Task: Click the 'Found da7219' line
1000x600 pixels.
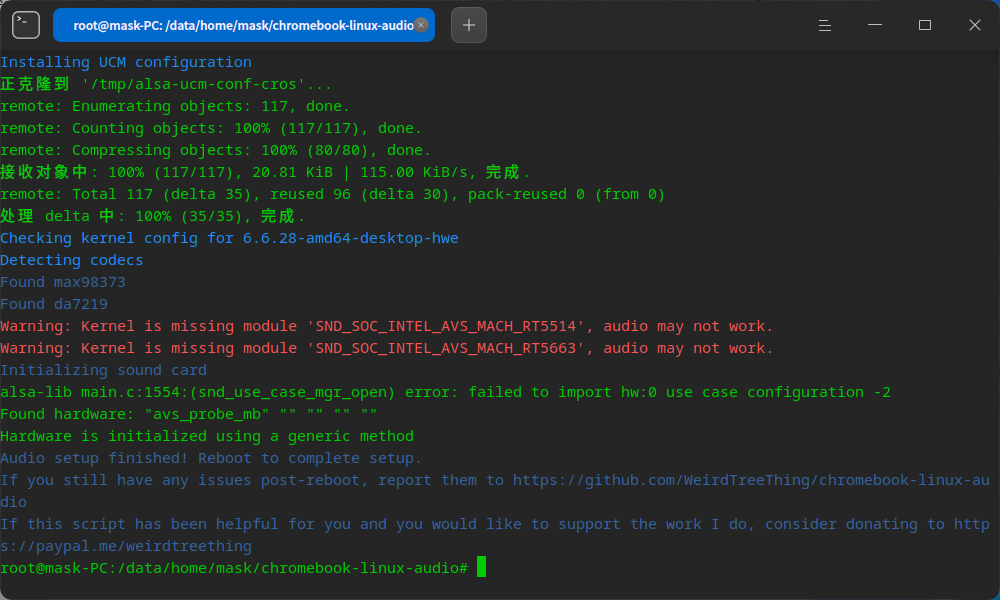Action: click(54, 304)
